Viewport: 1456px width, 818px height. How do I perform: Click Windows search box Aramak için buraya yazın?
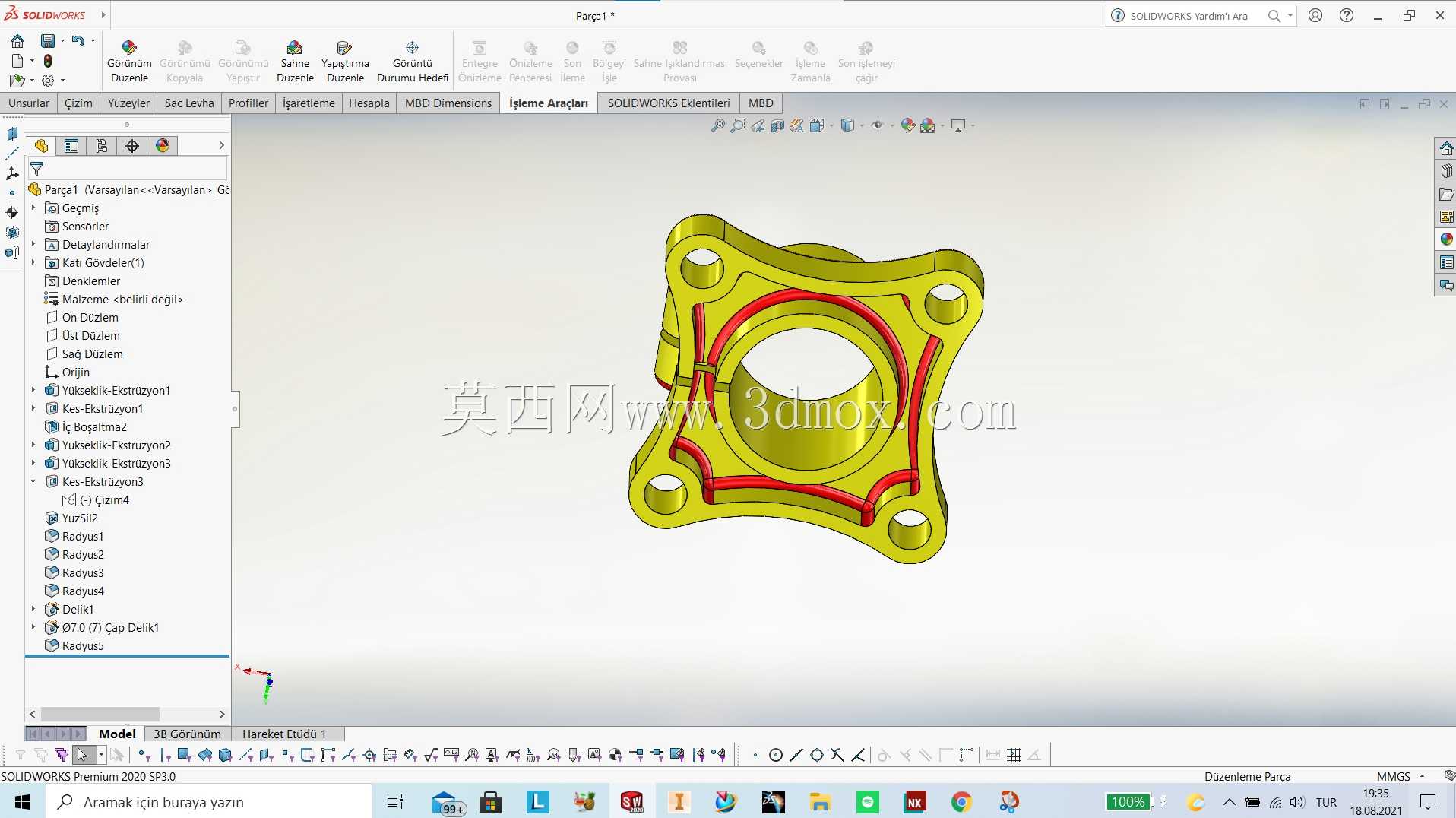[x=209, y=802]
